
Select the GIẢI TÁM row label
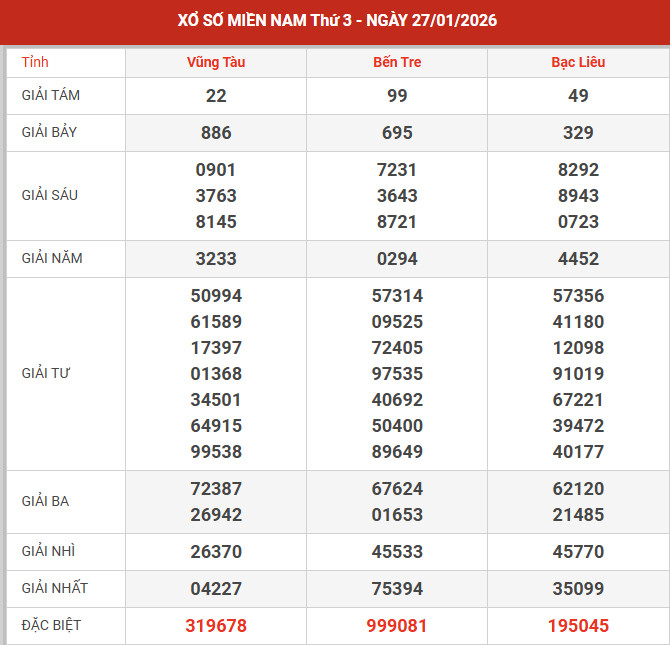[51, 96]
